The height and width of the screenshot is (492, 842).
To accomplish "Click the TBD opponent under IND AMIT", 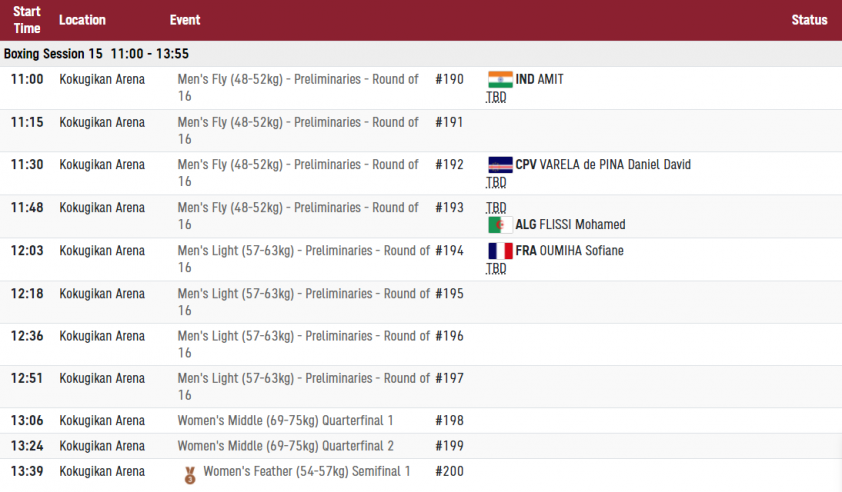I will (496, 97).
